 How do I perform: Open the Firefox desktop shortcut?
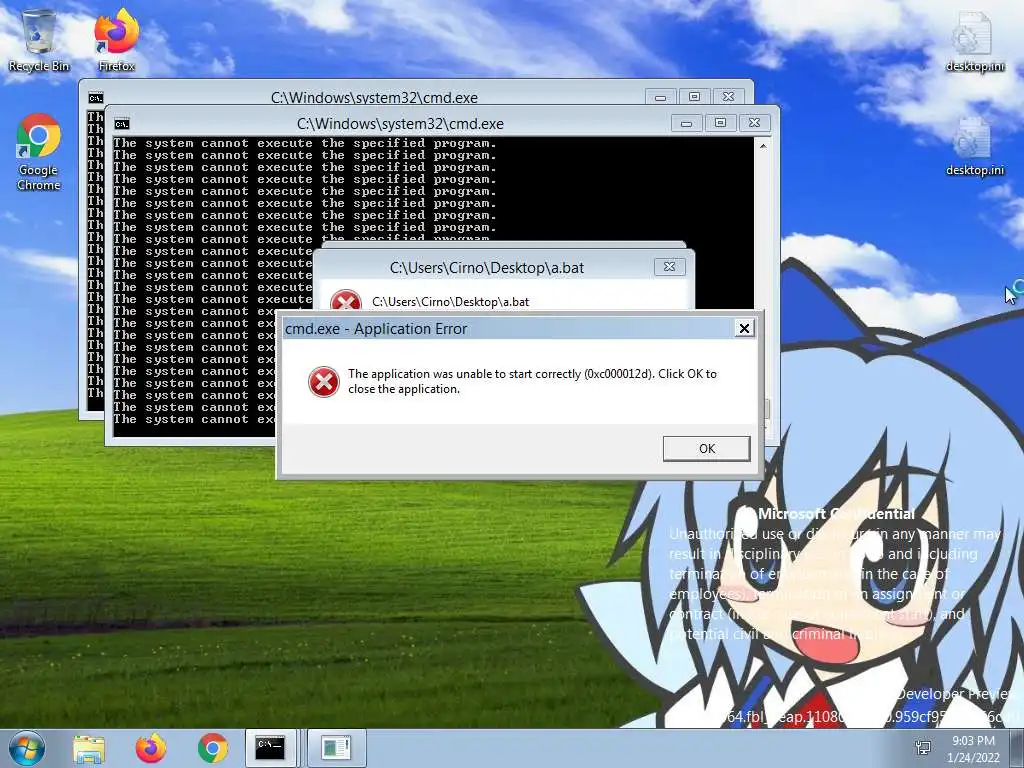[117, 40]
